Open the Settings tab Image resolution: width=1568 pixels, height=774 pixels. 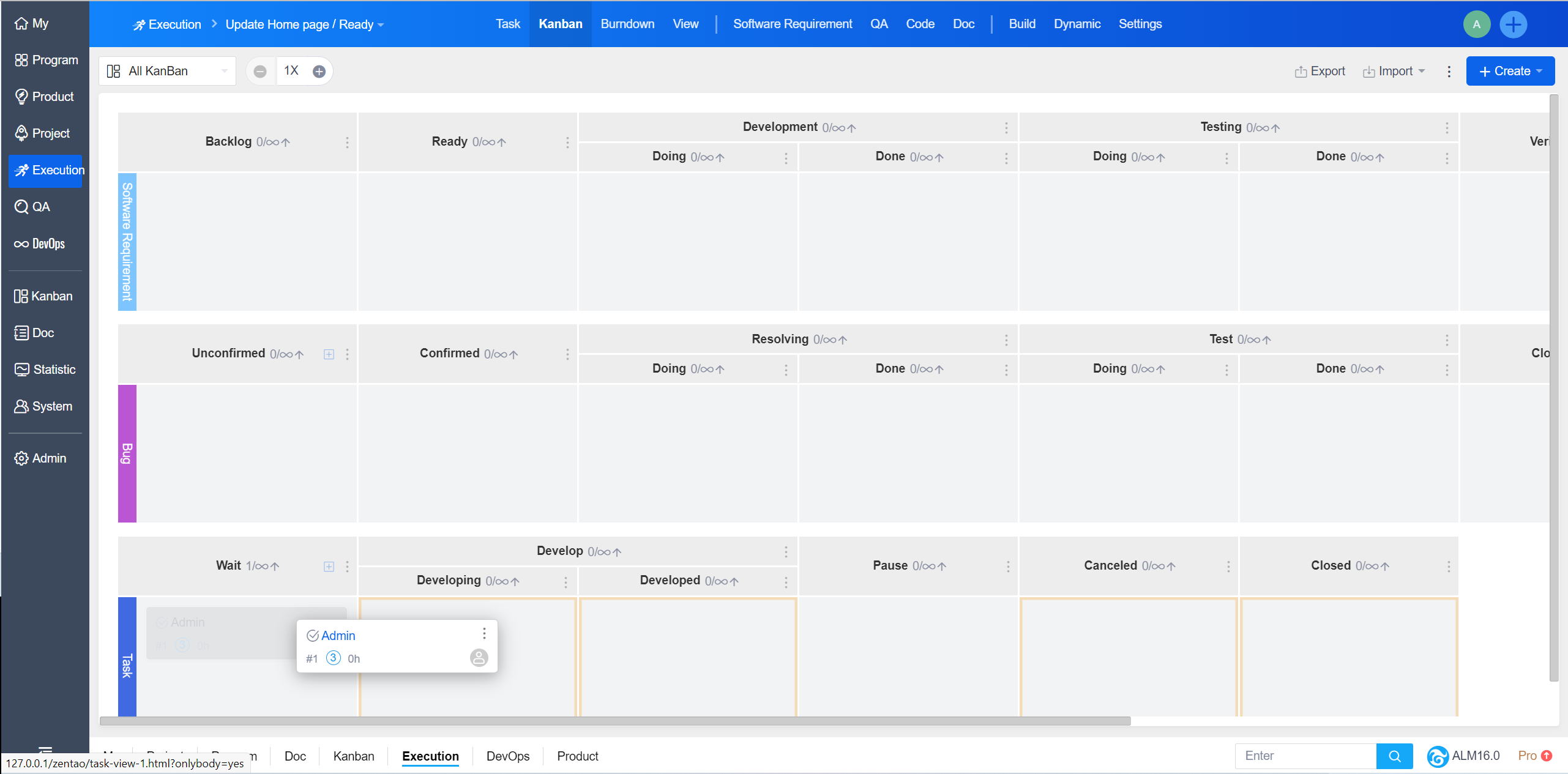tap(1140, 24)
